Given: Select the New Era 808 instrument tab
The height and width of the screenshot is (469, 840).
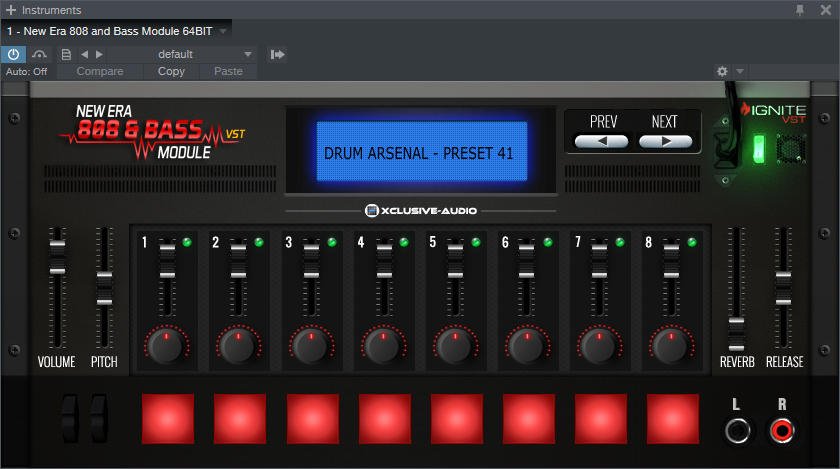Looking at the screenshot, I should coord(110,31).
